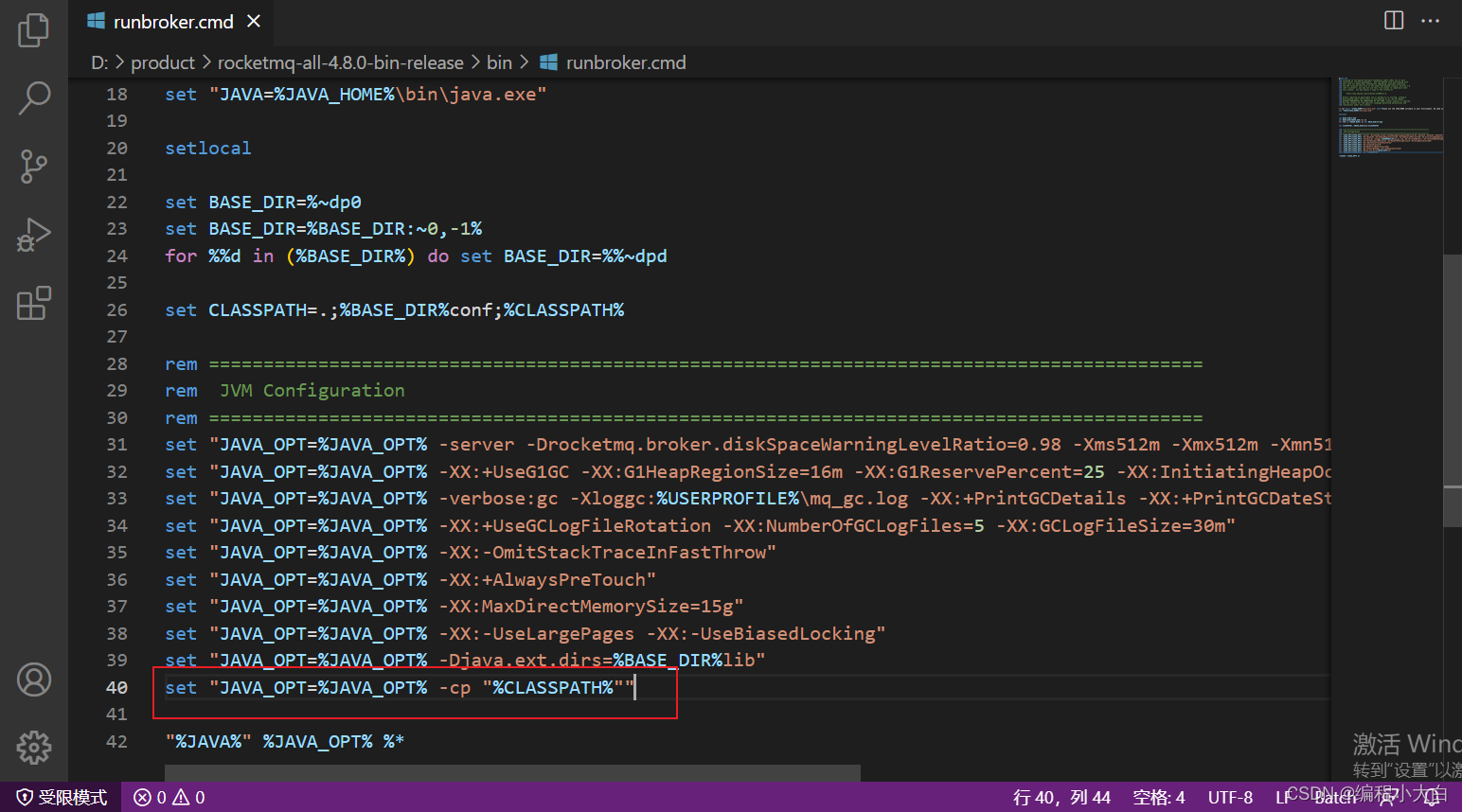1462x812 pixels.
Task: Click the -server -Drocketmq.broker line
Action: point(748,444)
